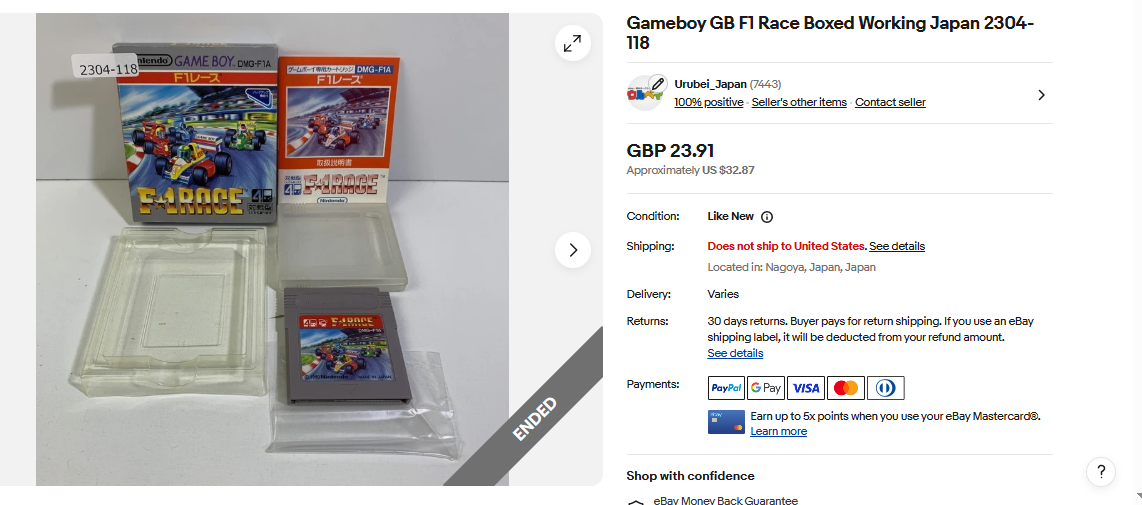Click the Contact seller link

coord(890,102)
